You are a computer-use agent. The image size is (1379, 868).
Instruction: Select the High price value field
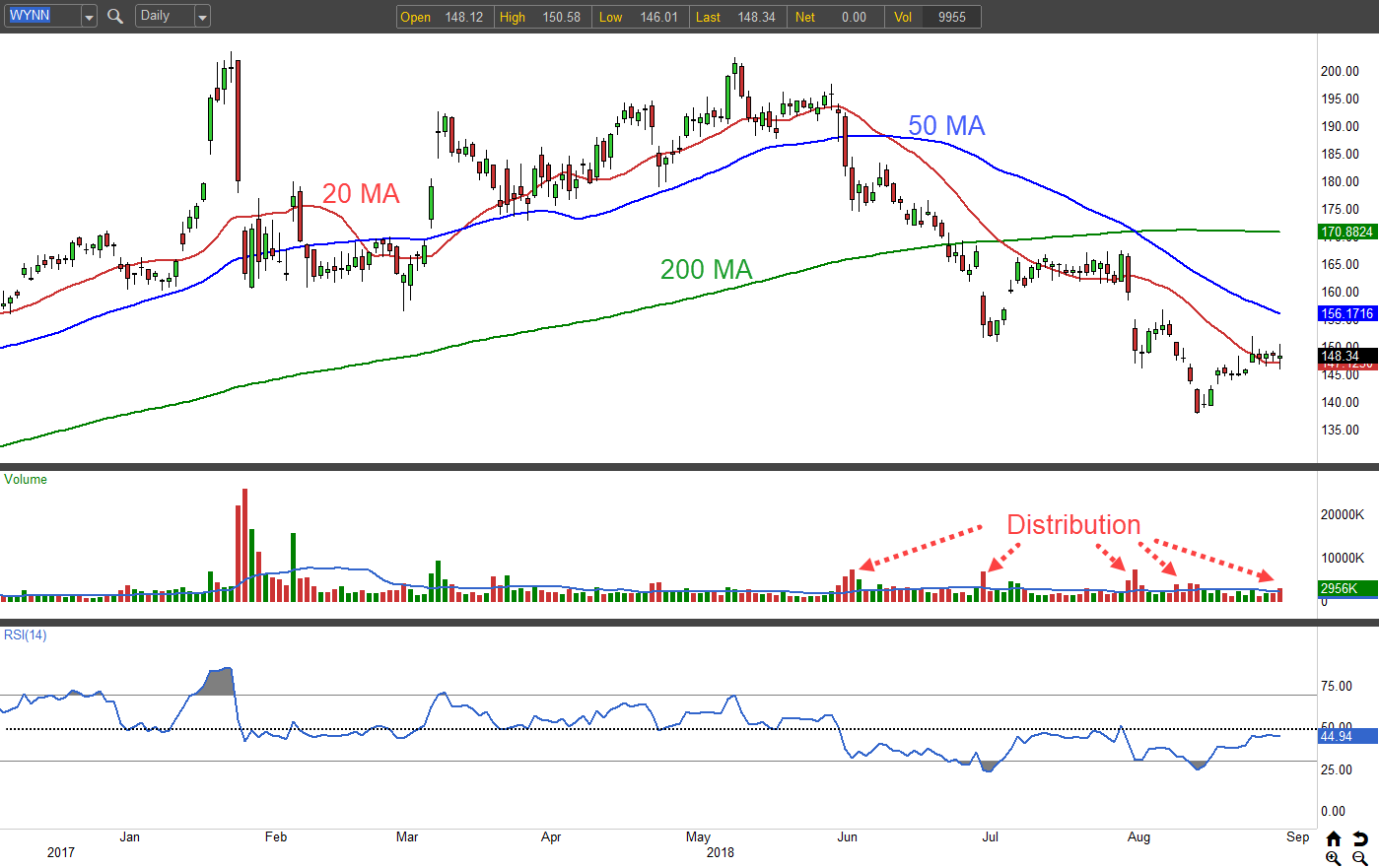[561, 17]
